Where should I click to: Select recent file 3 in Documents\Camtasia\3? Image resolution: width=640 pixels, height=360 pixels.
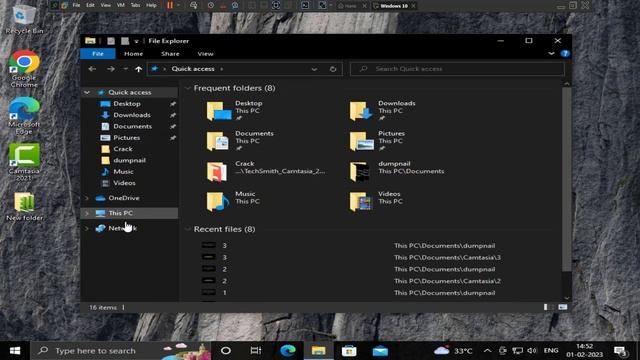pos(351,258)
